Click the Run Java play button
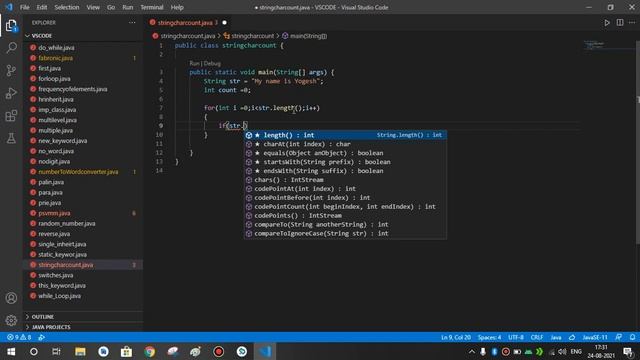 pyautogui.click(x=607, y=23)
